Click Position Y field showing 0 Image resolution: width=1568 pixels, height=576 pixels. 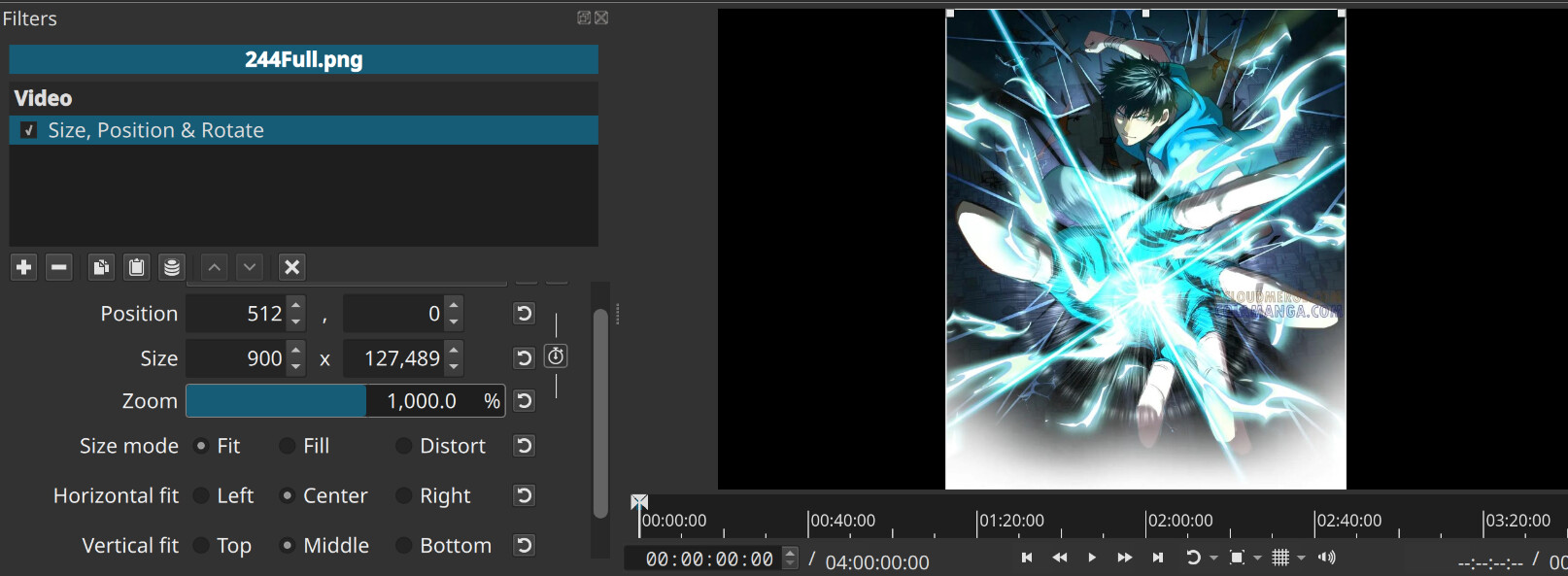[393, 314]
